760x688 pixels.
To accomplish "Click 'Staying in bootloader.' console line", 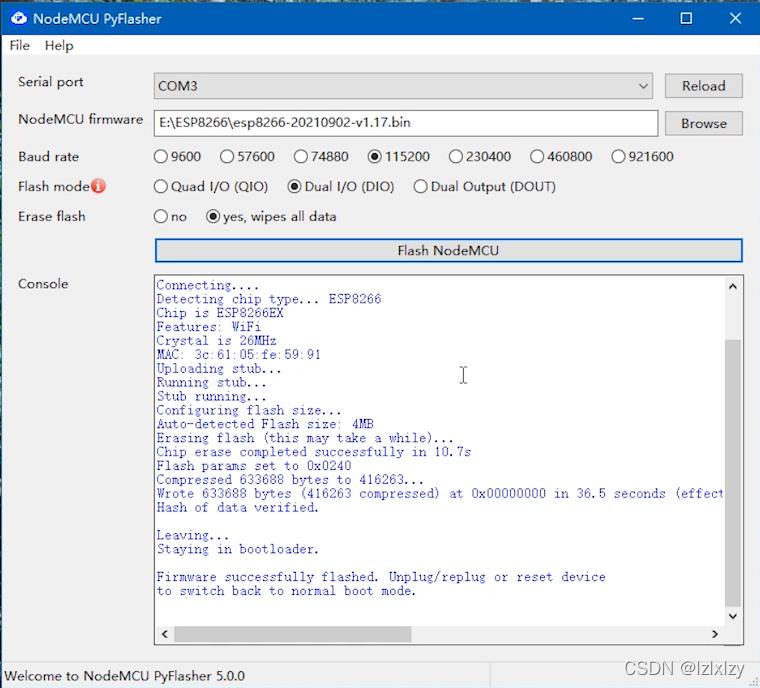I will click(x=238, y=549).
